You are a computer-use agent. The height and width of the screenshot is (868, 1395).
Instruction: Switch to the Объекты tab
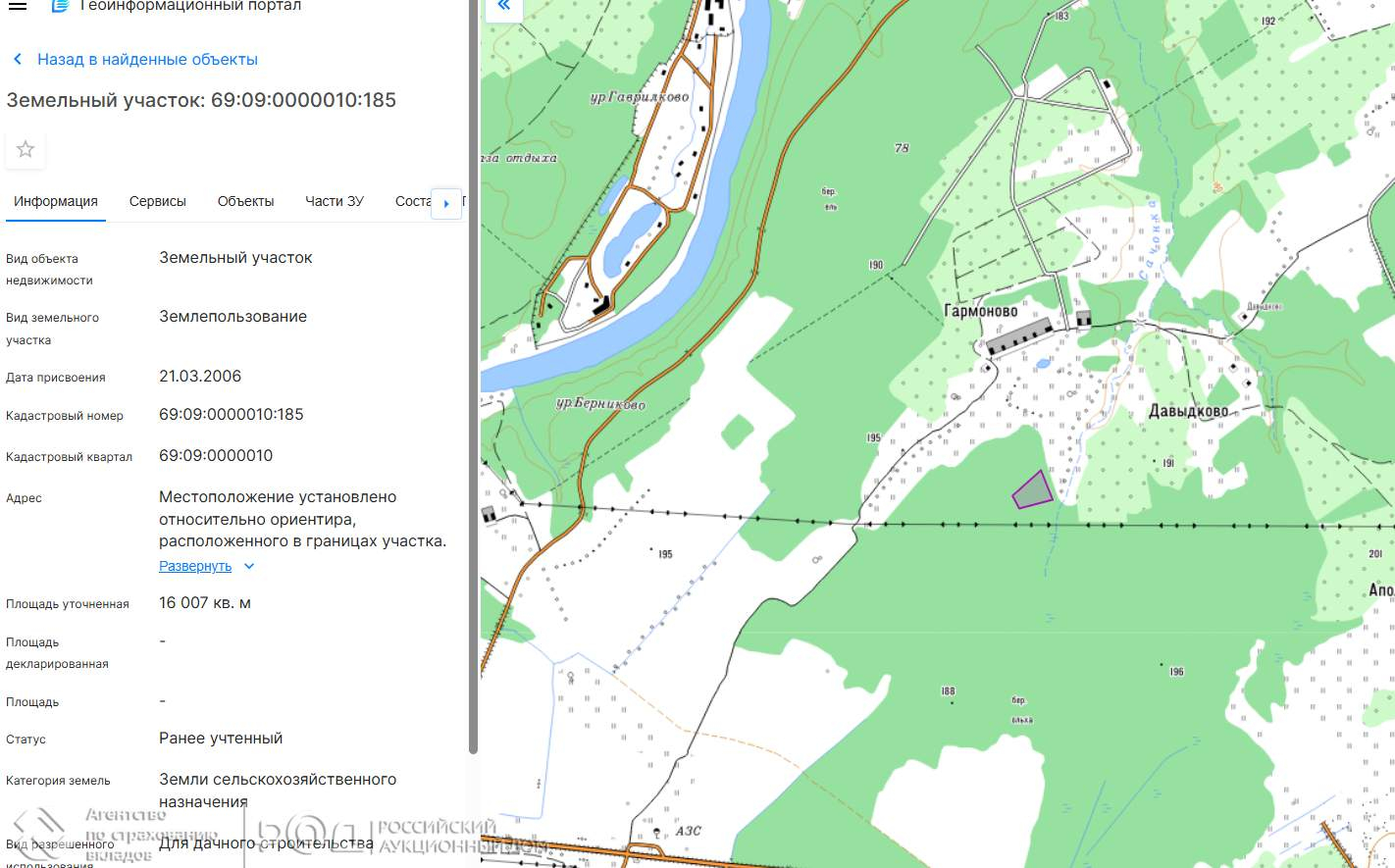click(245, 201)
